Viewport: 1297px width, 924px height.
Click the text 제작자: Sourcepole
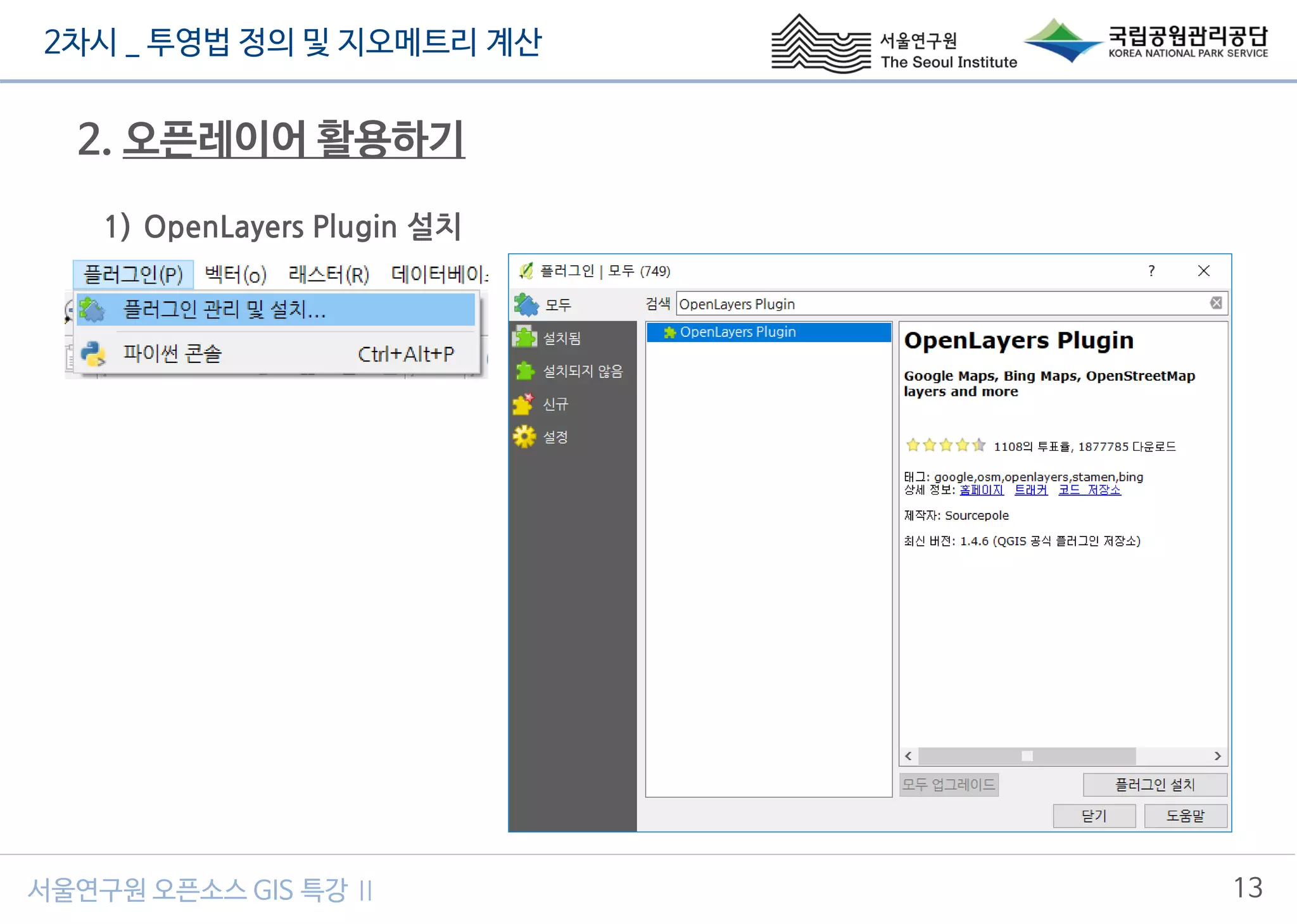tap(956, 516)
